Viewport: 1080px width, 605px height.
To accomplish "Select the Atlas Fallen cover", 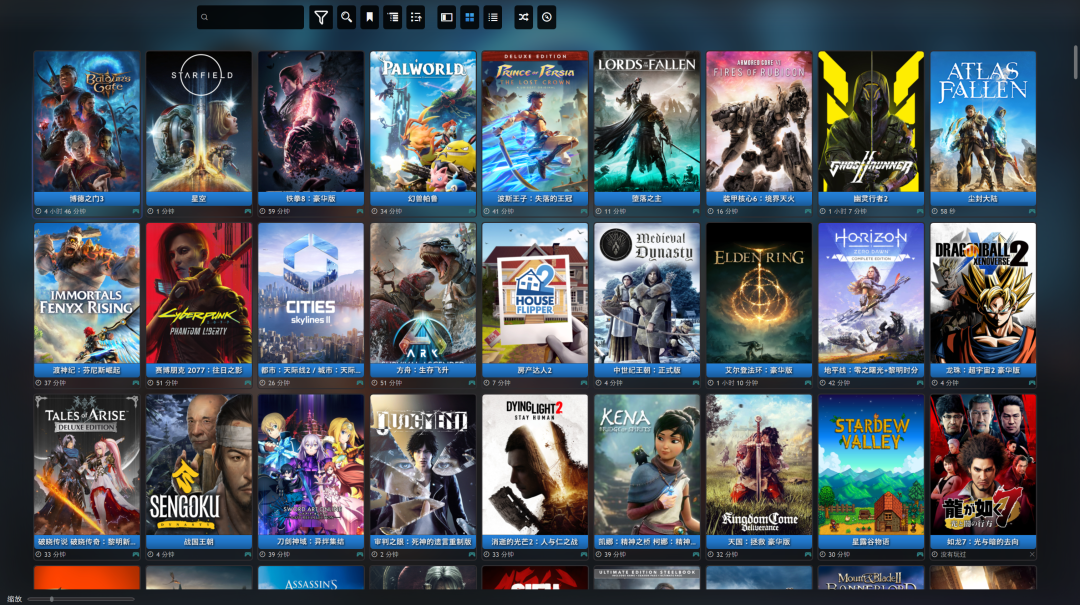I will tap(983, 121).
